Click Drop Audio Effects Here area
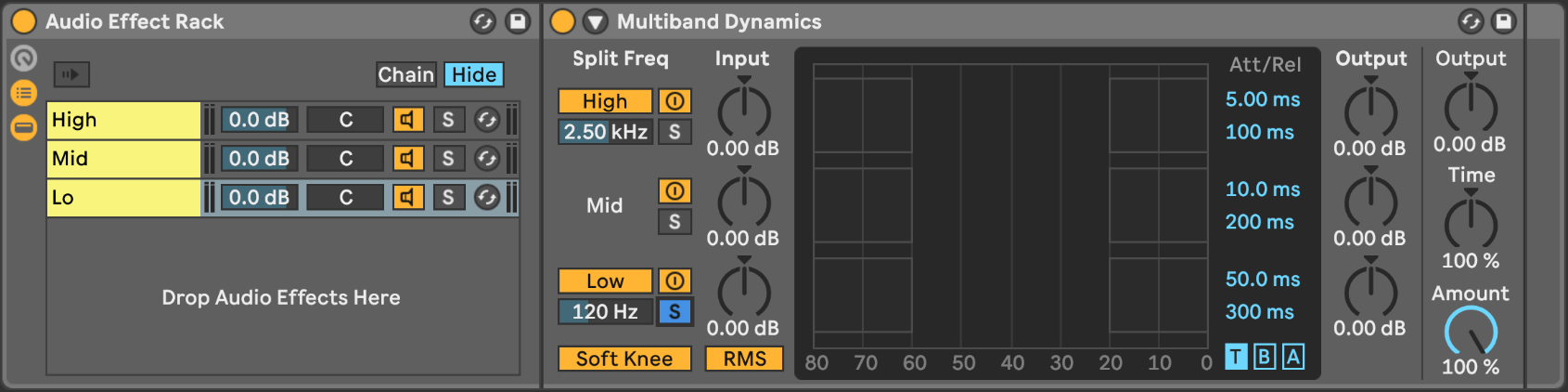Viewport: 1568px width, 392px height. (x=281, y=297)
